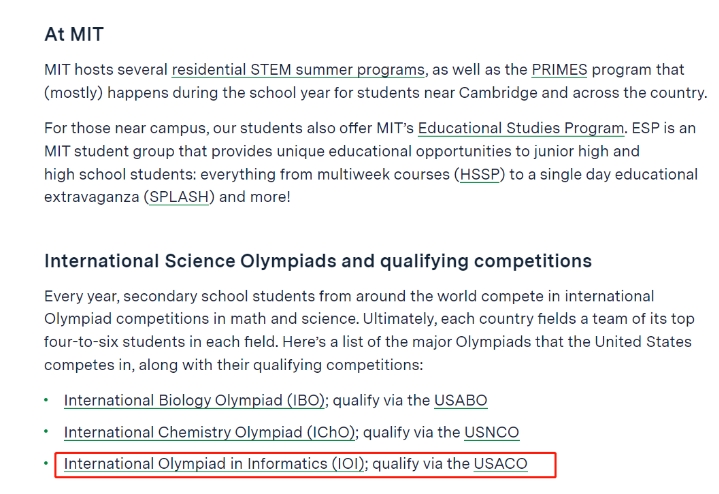This screenshot has height=494, width=719.
Task: Follow the USACO qualifying link
Action: click(x=500, y=464)
